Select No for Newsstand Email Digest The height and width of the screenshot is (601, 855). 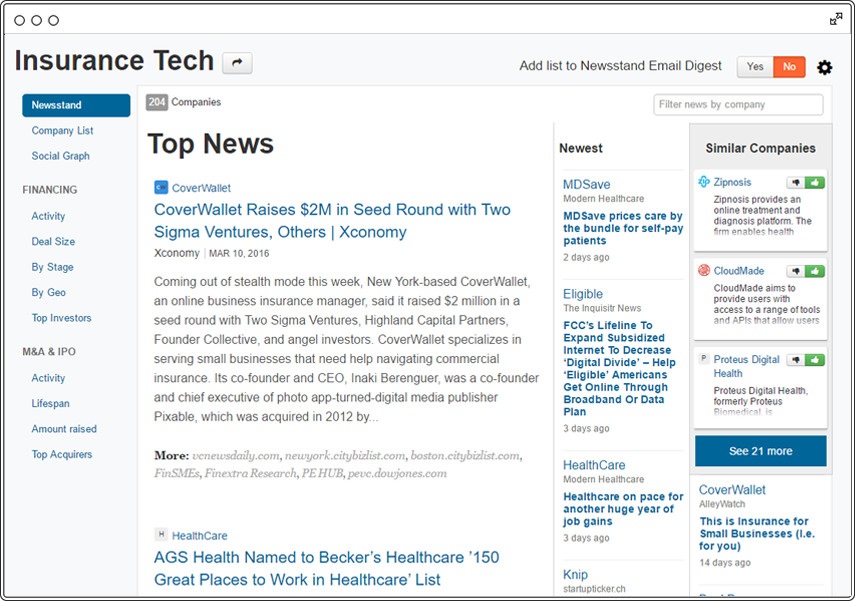point(789,67)
